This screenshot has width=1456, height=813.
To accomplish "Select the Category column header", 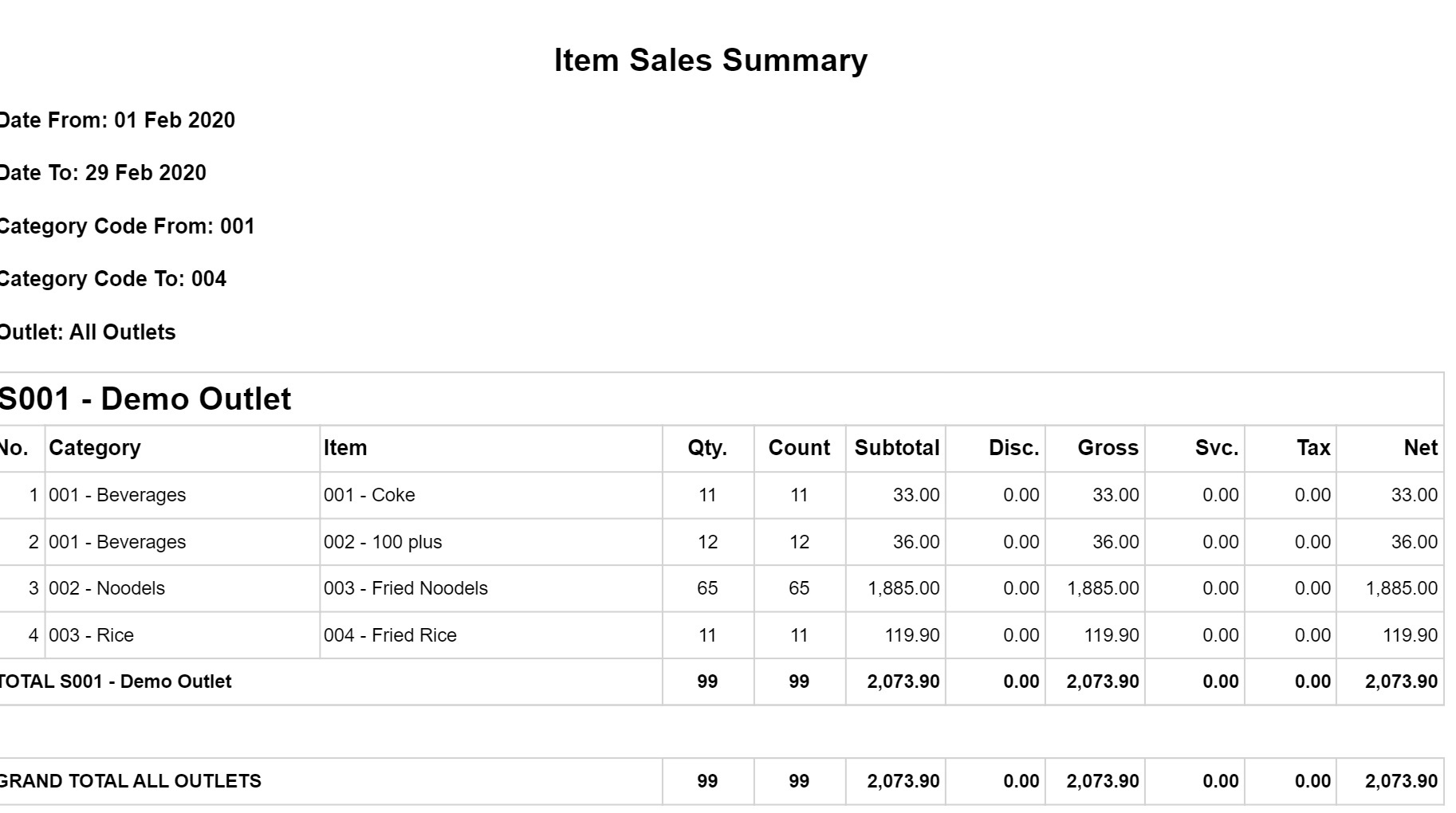I will click(95, 448).
